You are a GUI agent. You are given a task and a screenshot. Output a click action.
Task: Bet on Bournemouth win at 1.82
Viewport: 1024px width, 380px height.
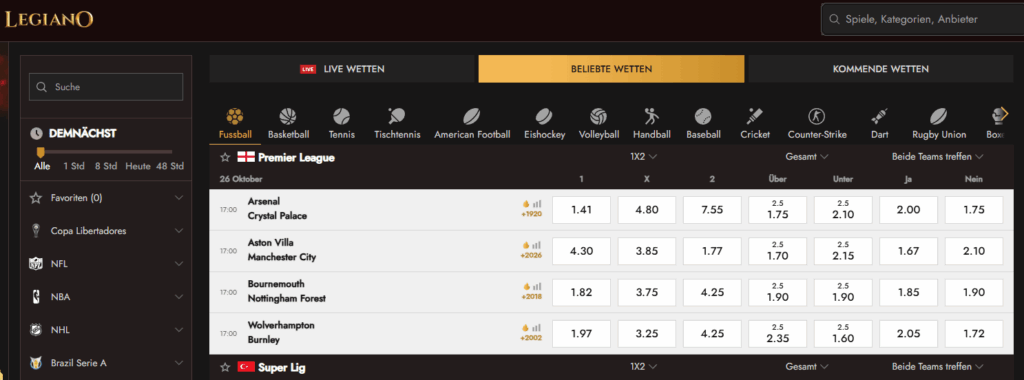point(581,292)
